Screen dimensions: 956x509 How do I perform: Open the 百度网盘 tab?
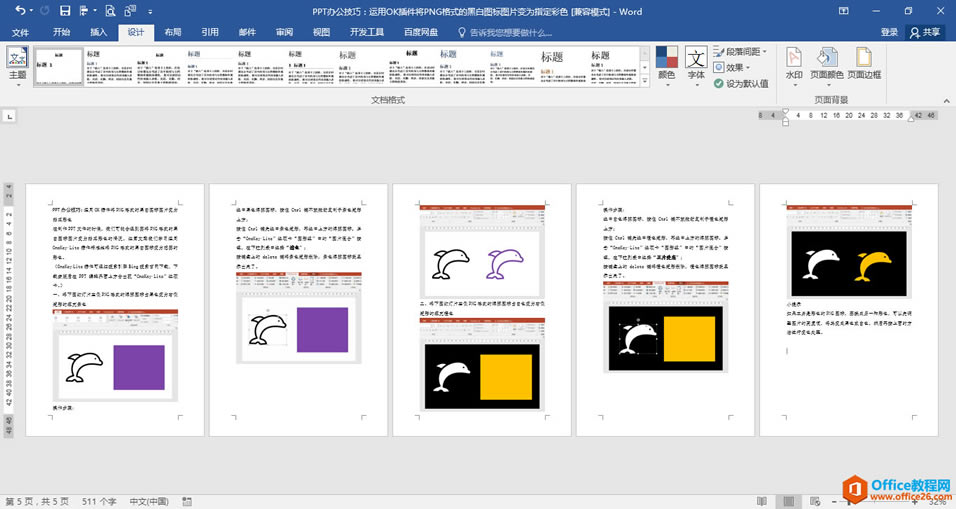pos(421,32)
